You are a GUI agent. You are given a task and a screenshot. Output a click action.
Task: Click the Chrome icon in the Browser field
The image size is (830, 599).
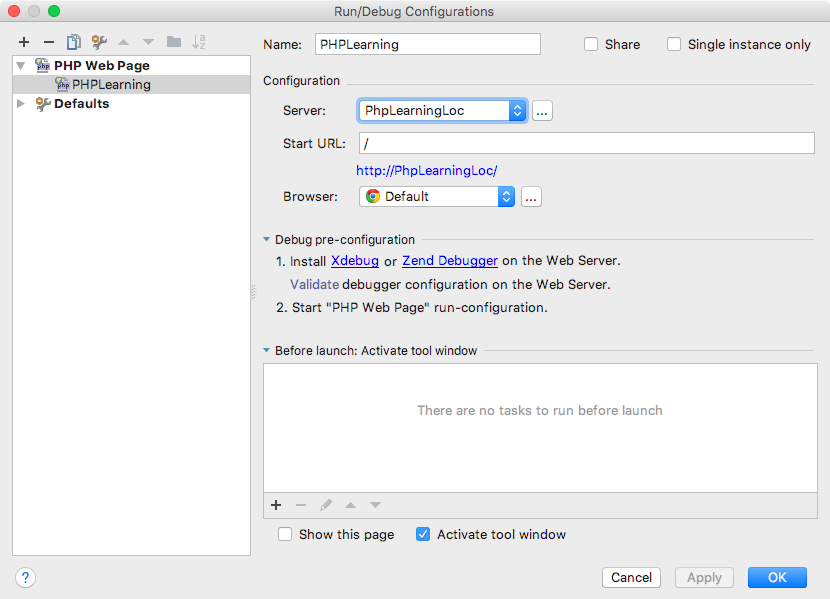373,196
